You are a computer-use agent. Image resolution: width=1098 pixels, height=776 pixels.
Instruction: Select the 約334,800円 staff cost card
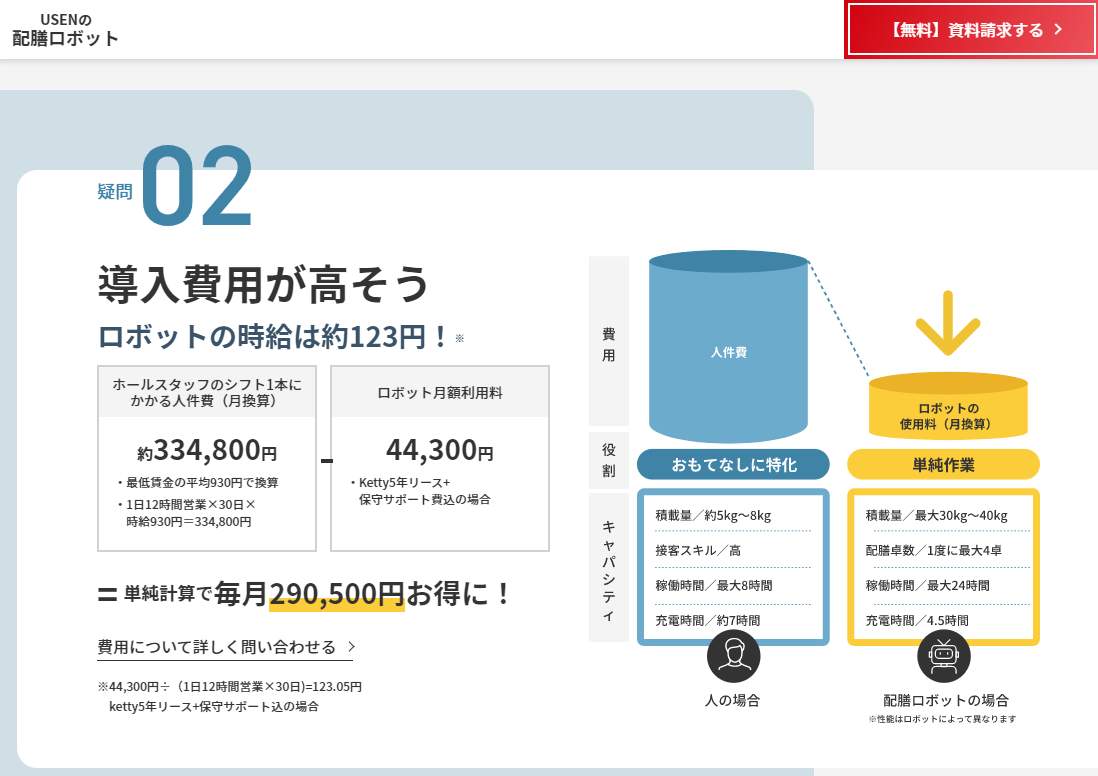click(x=208, y=459)
